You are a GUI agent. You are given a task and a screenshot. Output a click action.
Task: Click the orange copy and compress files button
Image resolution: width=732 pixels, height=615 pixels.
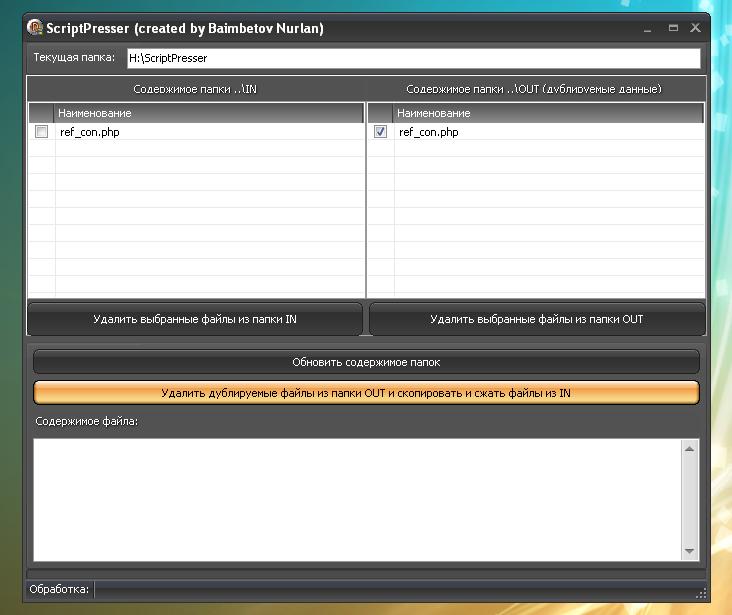(366, 393)
